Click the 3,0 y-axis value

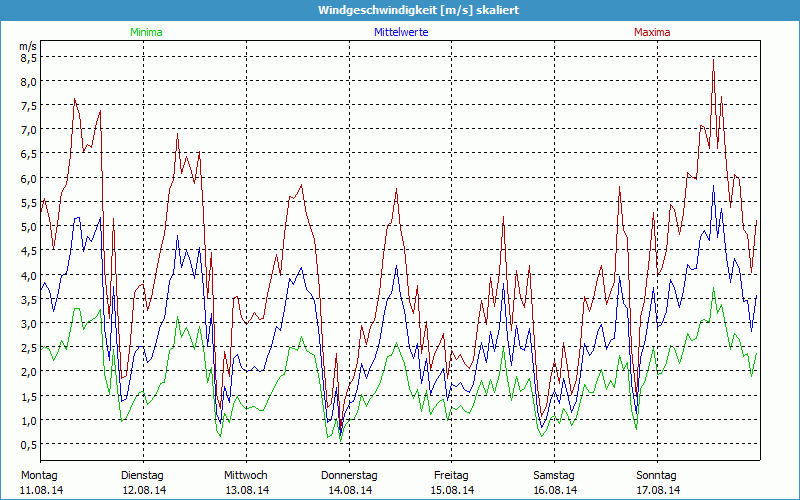[29, 324]
